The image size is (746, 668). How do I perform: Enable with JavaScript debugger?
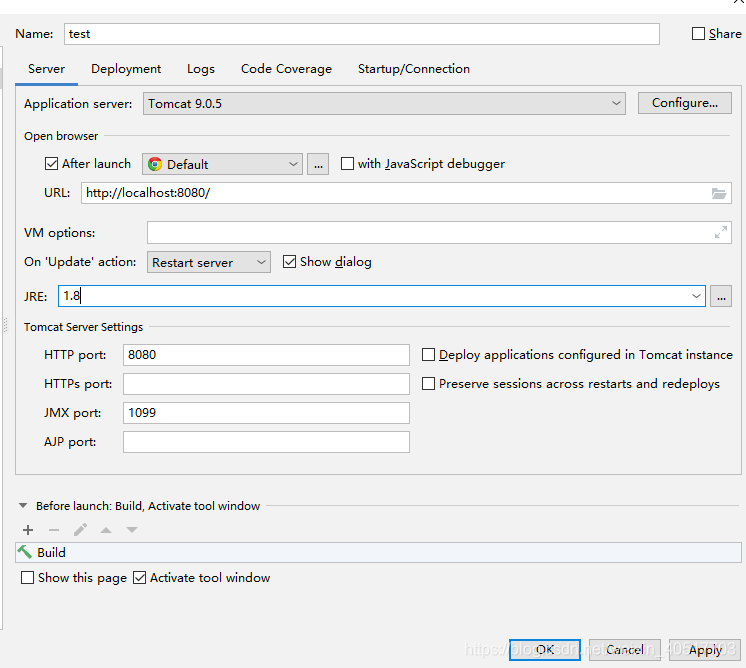tap(347, 164)
